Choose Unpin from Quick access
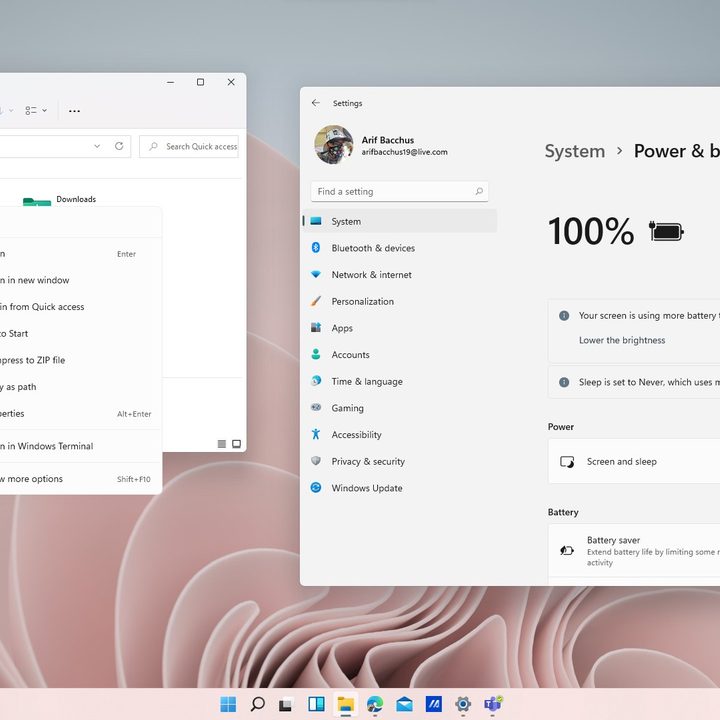Image resolution: width=720 pixels, height=720 pixels. click(80, 307)
